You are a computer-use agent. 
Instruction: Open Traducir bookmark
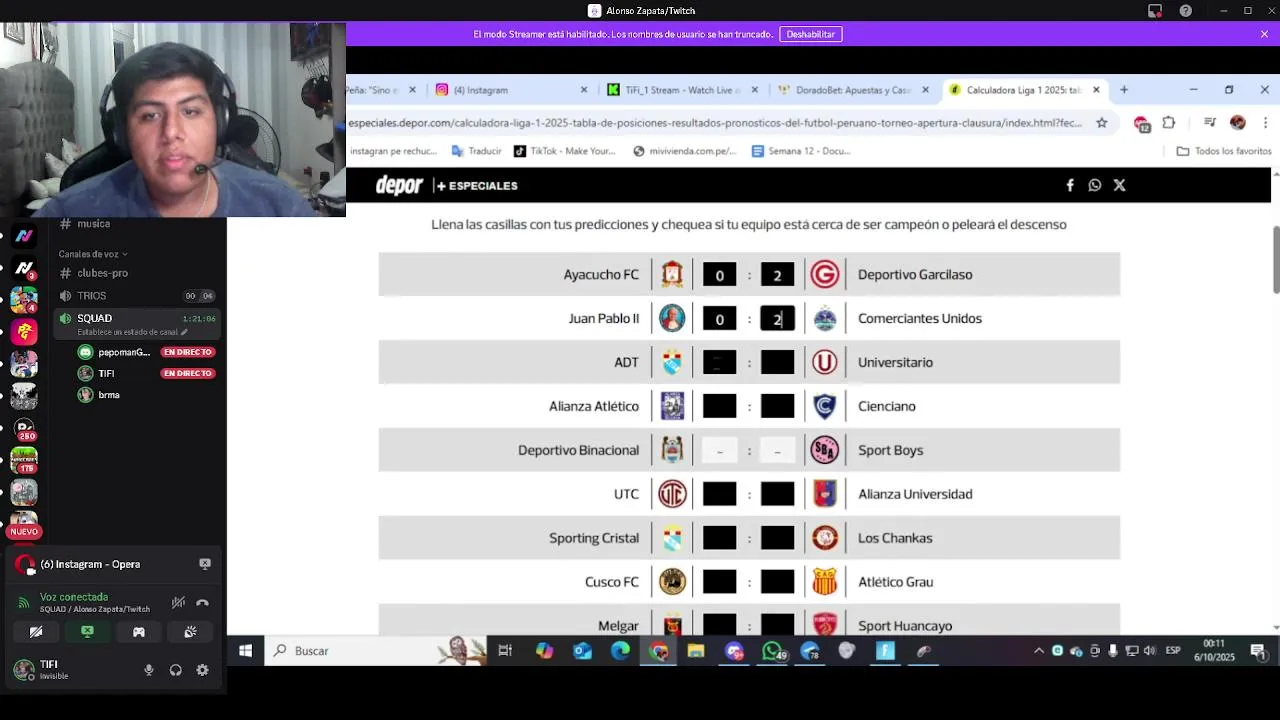(477, 151)
